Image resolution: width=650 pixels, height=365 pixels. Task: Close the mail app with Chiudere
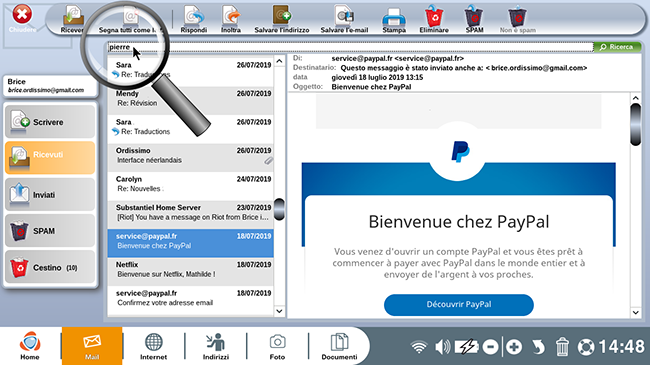22,19
